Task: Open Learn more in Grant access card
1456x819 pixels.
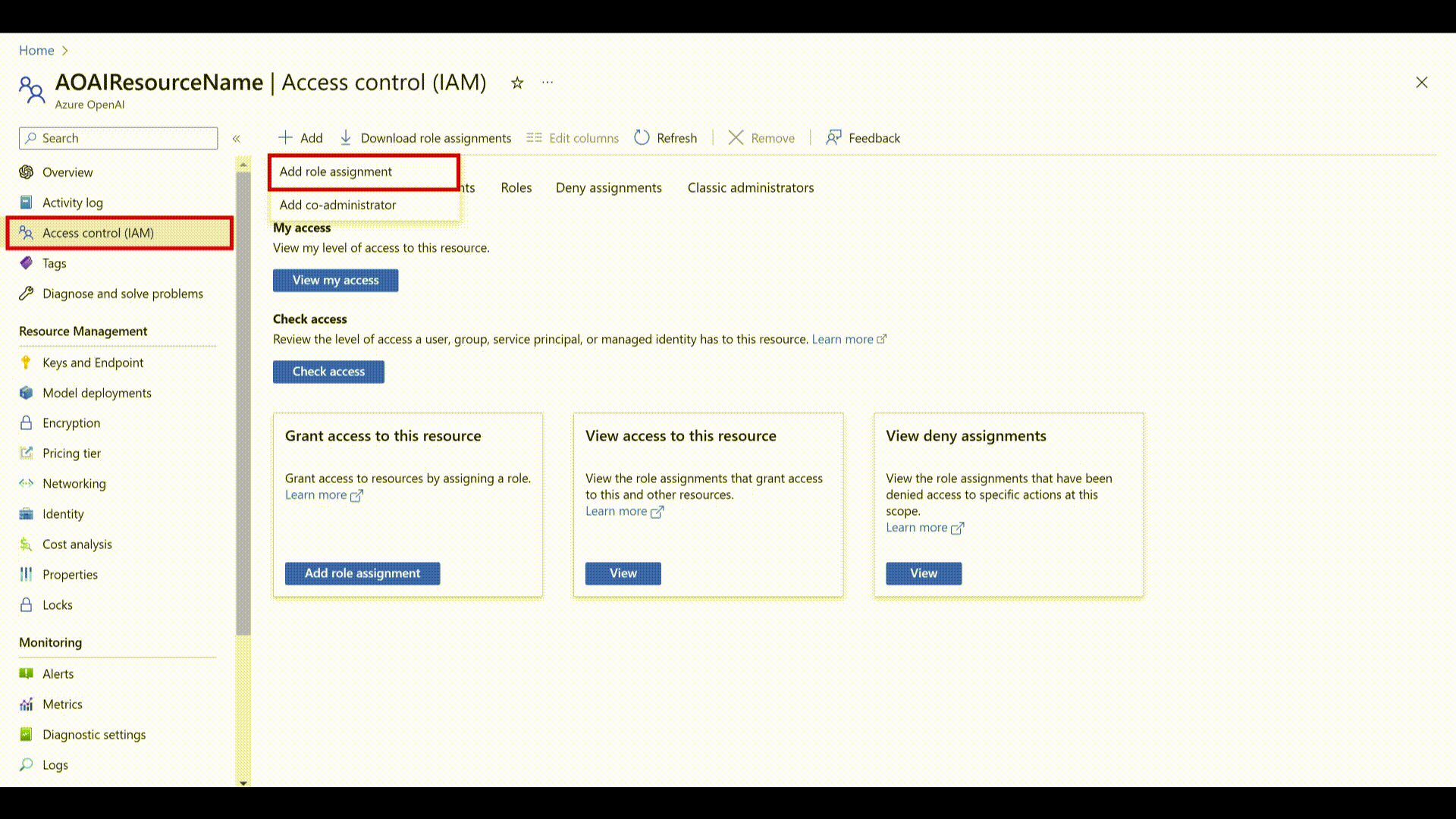Action: click(x=324, y=495)
